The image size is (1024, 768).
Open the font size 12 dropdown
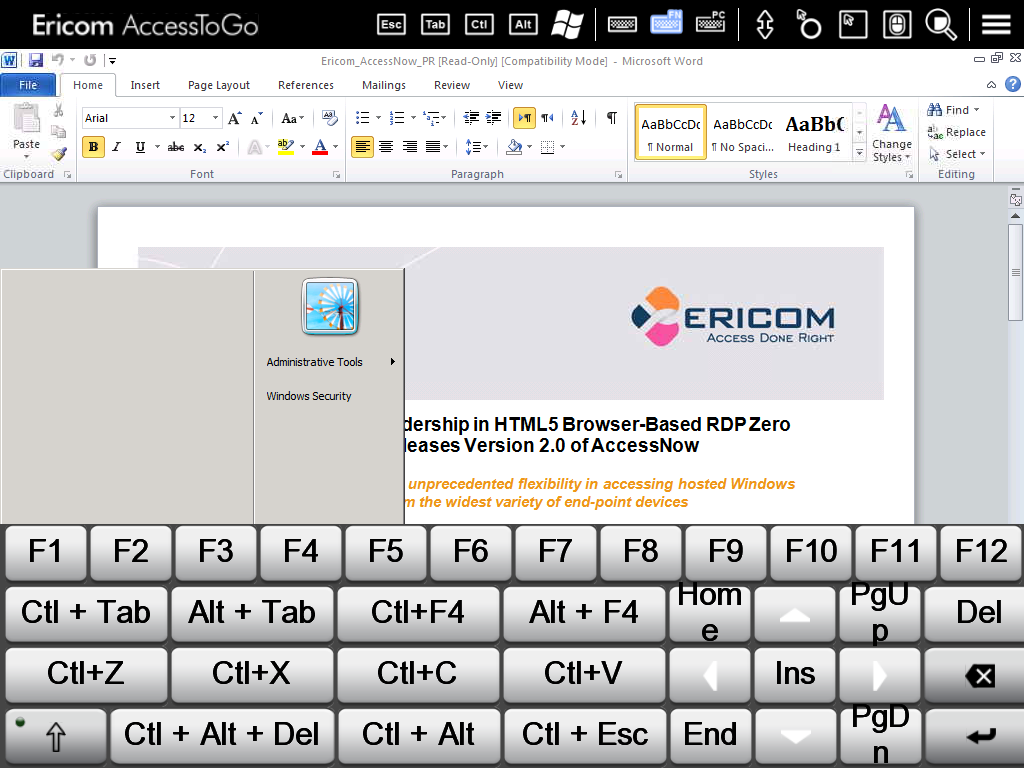(x=215, y=118)
